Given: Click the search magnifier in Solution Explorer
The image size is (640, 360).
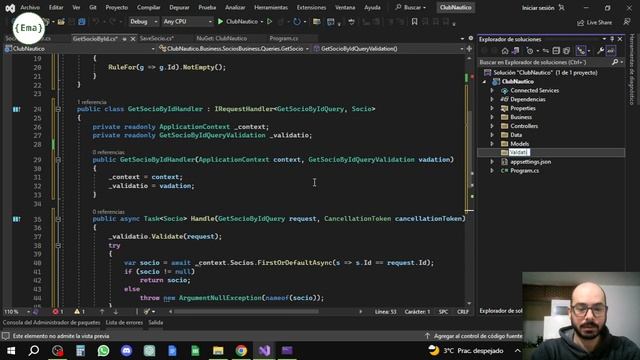Looking at the screenshot, I should point(615,62).
